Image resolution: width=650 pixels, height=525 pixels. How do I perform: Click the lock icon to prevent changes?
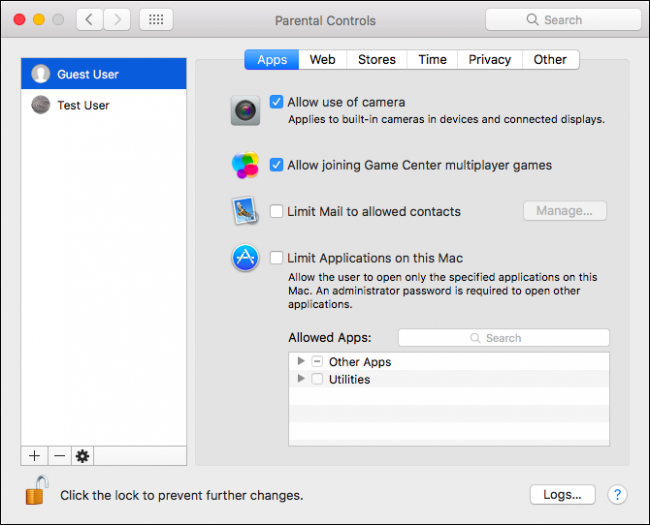point(36,491)
